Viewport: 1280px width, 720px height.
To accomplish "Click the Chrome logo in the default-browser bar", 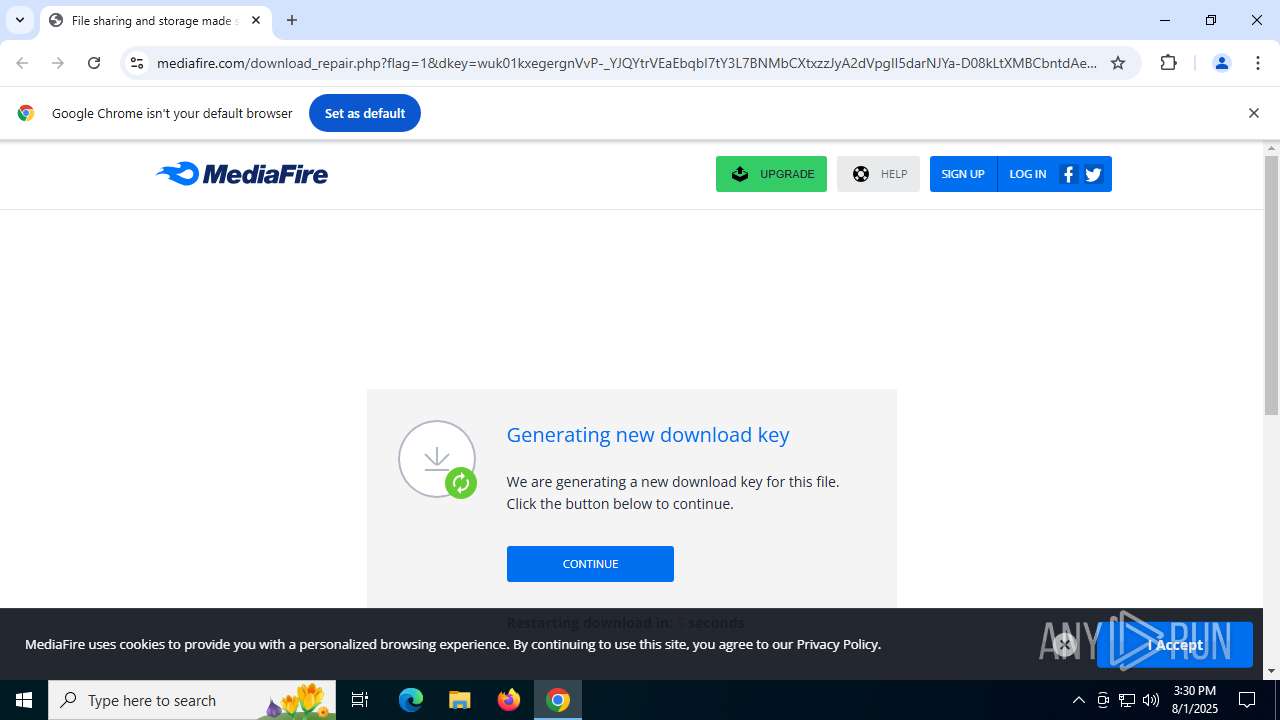I will click(26, 113).
